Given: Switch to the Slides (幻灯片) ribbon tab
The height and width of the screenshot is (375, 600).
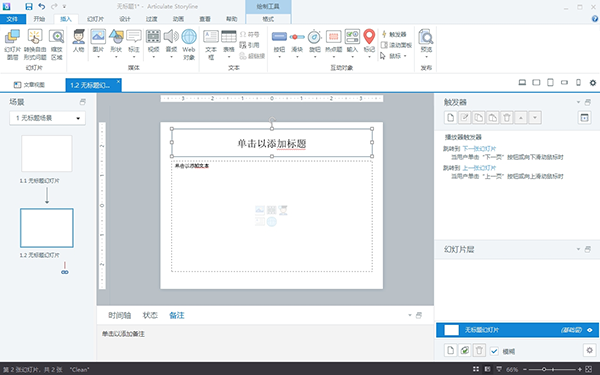Looking at the screenshot, I should pos(95,19).
